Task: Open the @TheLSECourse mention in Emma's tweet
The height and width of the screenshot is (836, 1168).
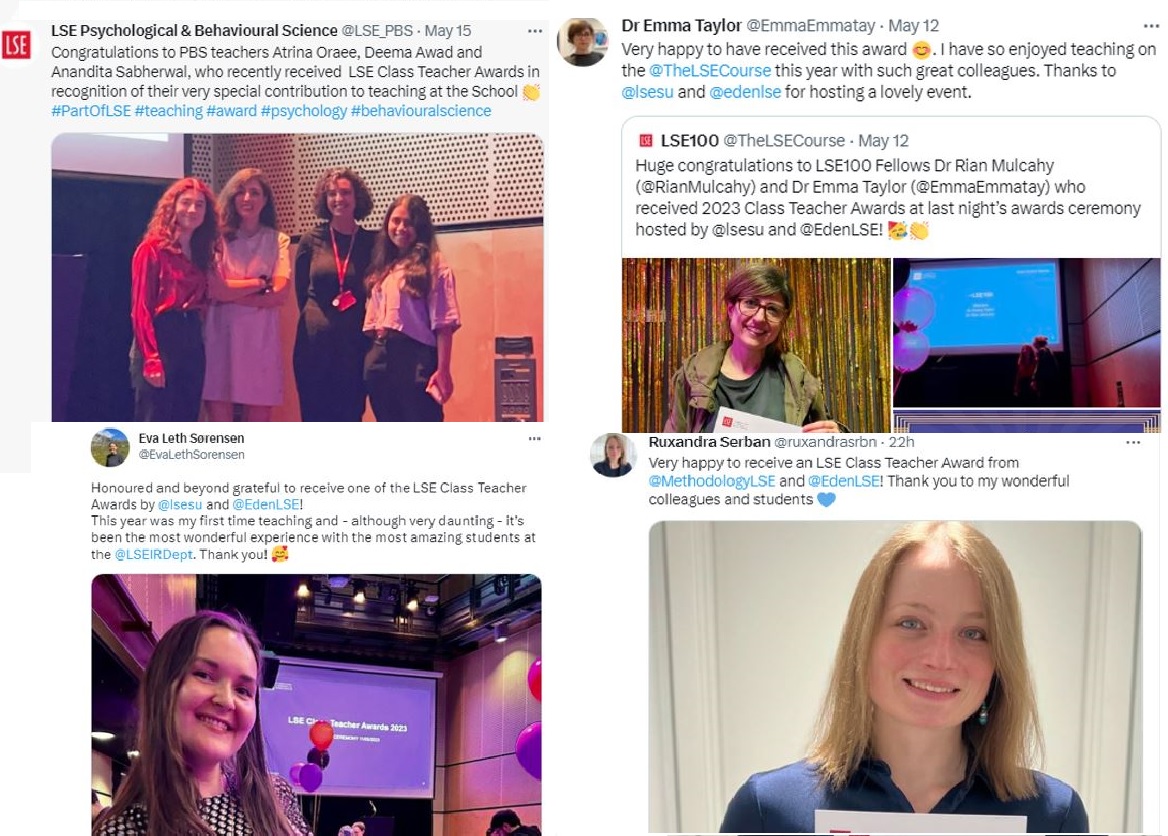Action: pos(710,71)
